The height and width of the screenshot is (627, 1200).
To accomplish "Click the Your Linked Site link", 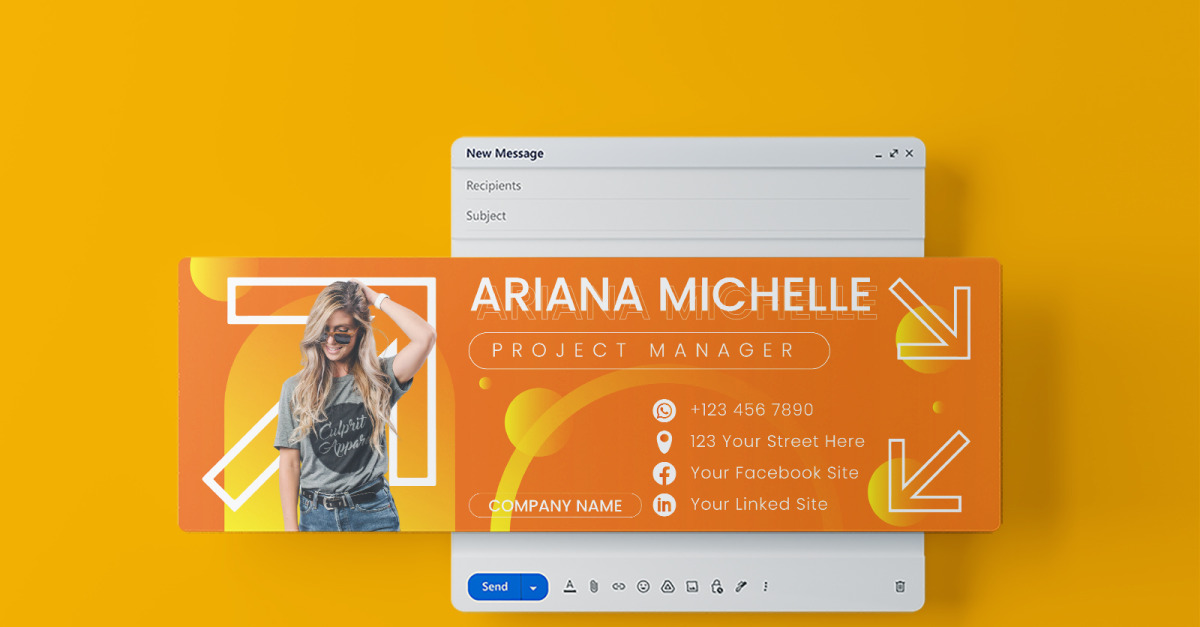I will pos(758,504).
